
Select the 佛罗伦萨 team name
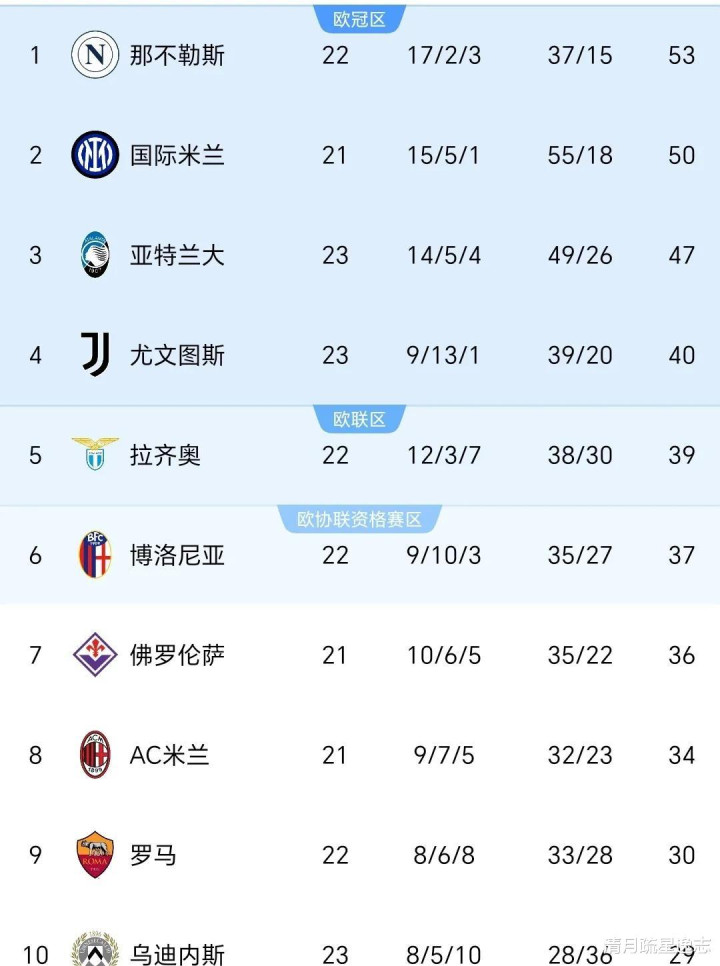click(177, 656)
